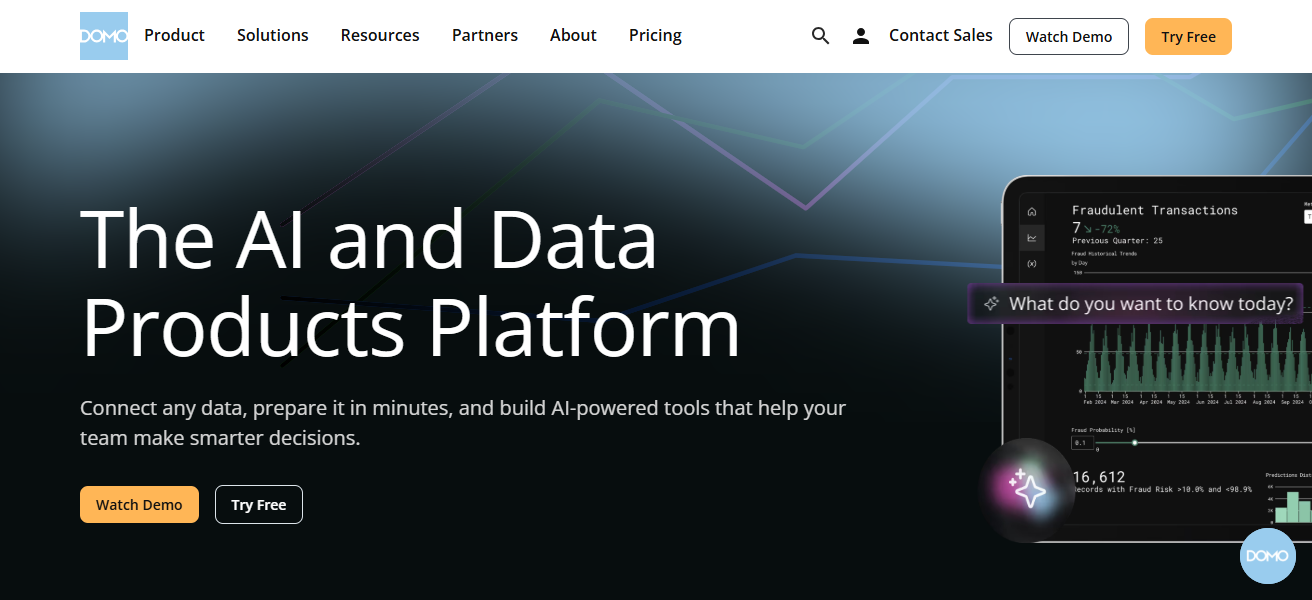
Task: Expand the Product navigation menu
Action: pyautogui.click(x=174, y=36)
